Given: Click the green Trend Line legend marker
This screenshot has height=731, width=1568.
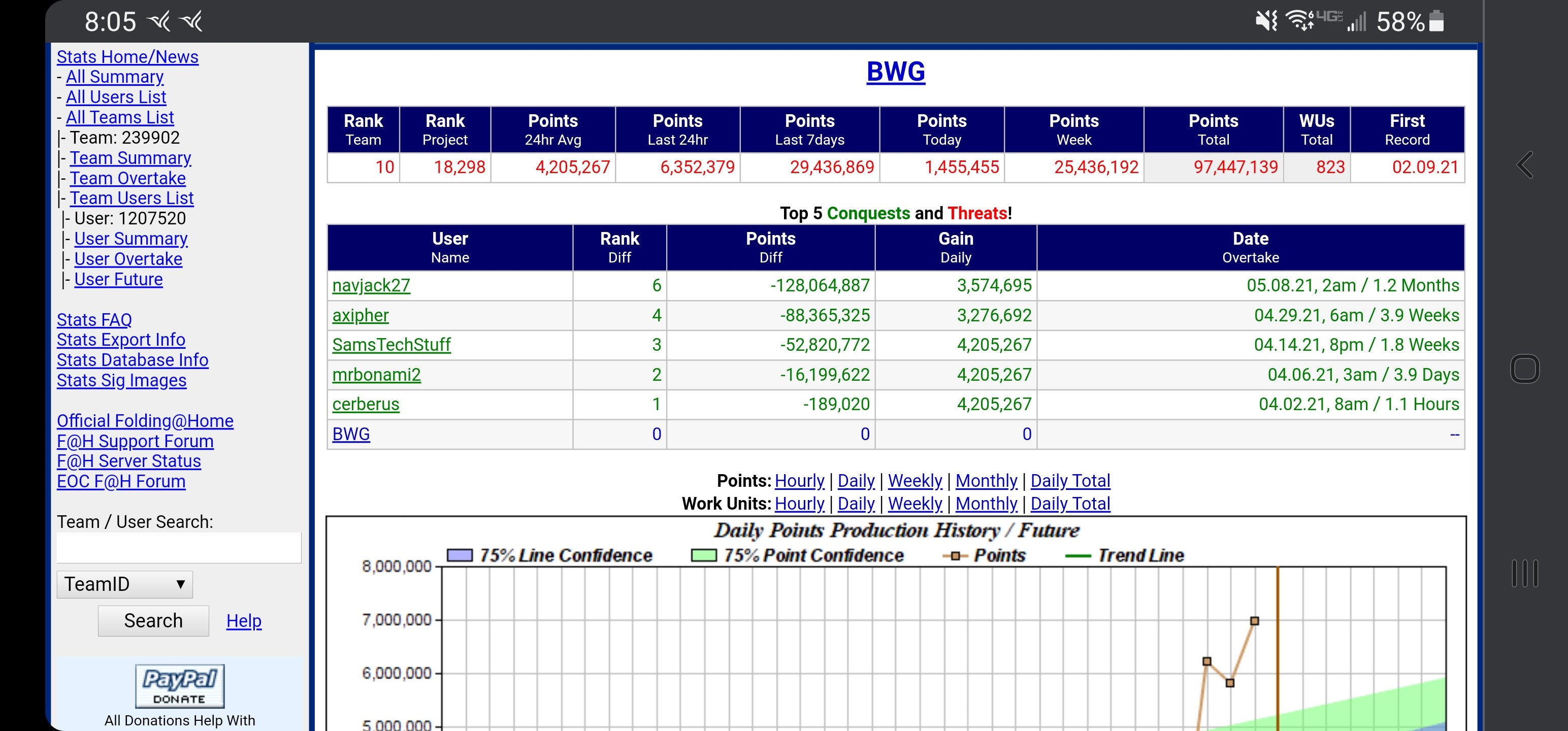Looking at the screenshot, I should coord(1078,556).
